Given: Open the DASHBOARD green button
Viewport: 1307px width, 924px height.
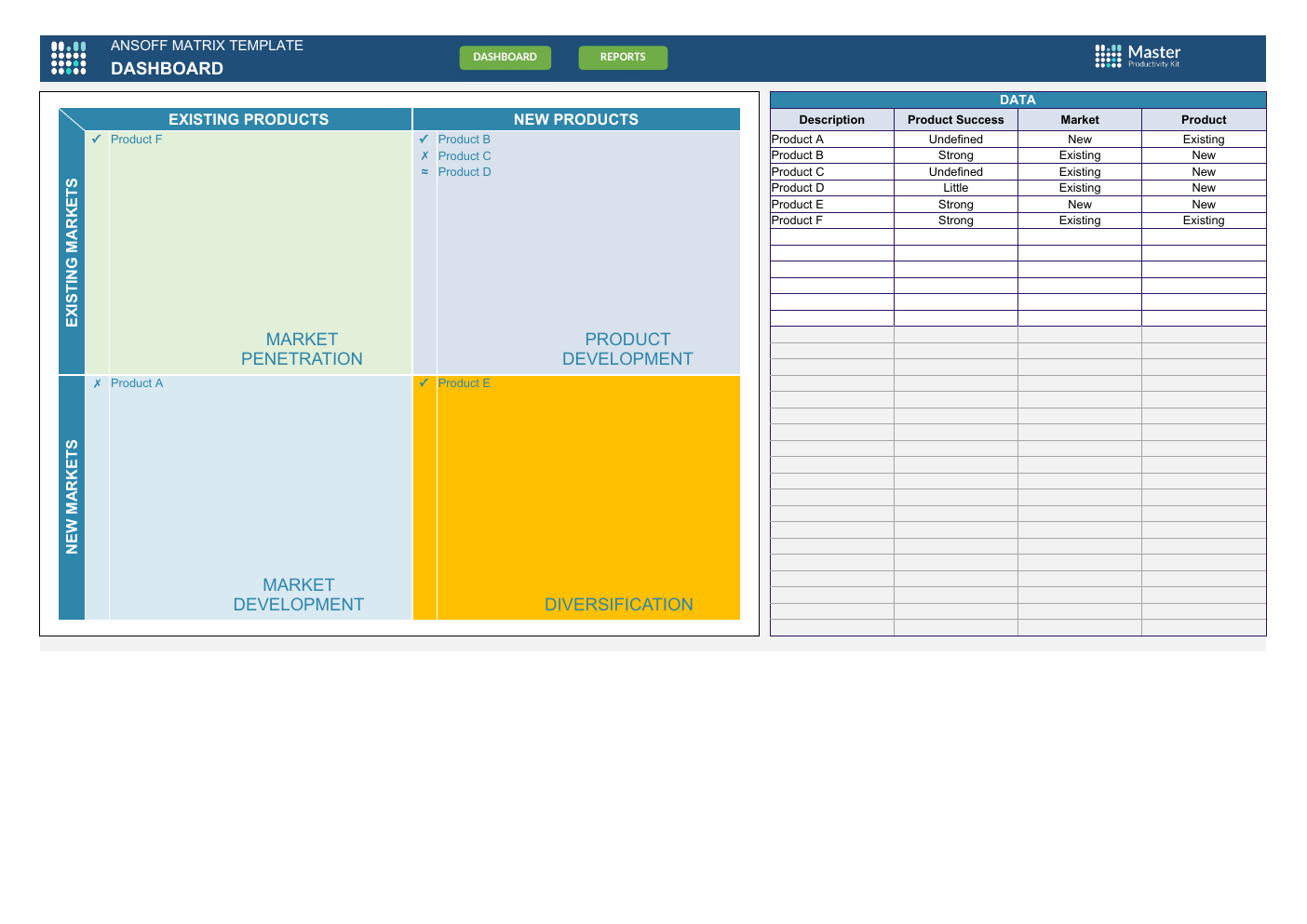Looking at the screenshot, I should pos(505,58).
